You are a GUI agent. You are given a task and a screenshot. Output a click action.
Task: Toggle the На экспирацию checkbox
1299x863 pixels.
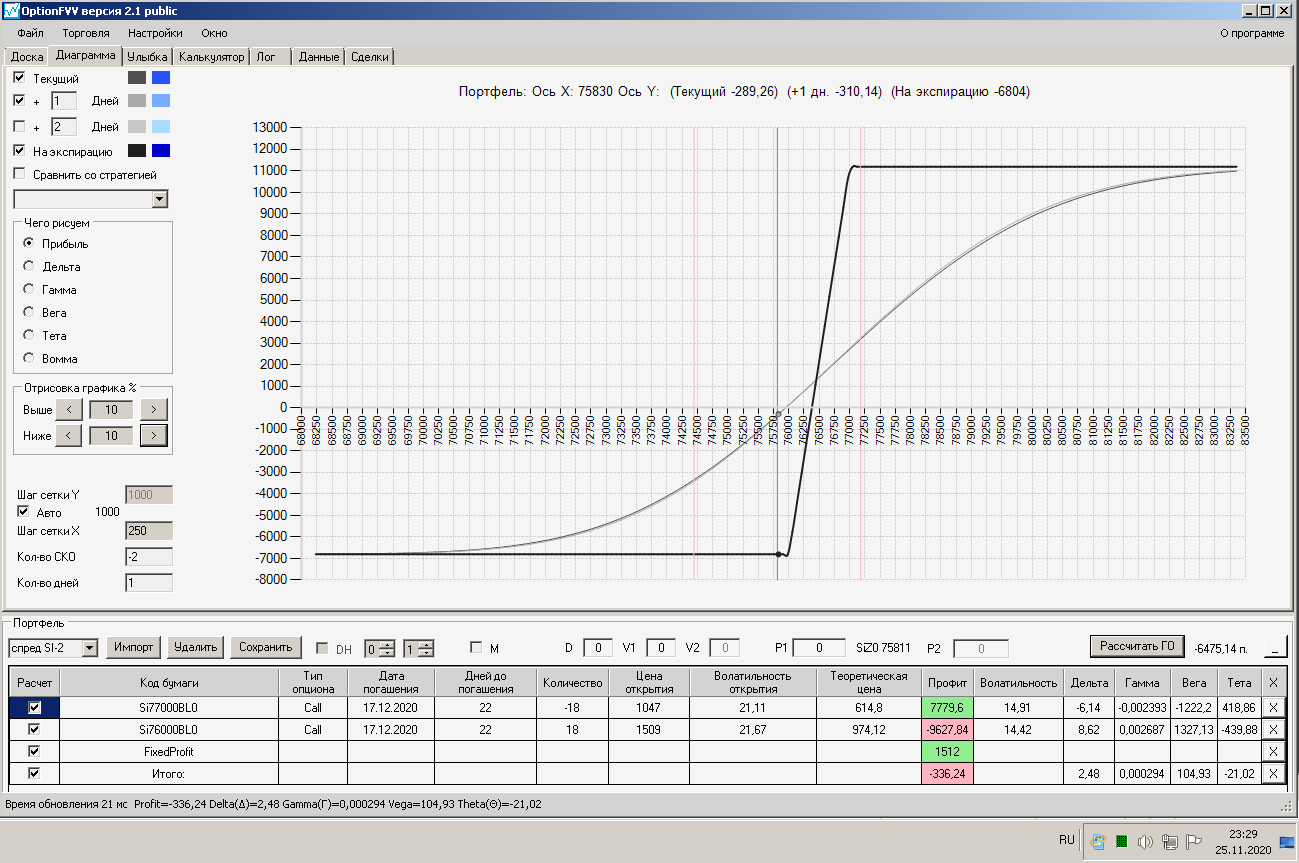point(20,151)
